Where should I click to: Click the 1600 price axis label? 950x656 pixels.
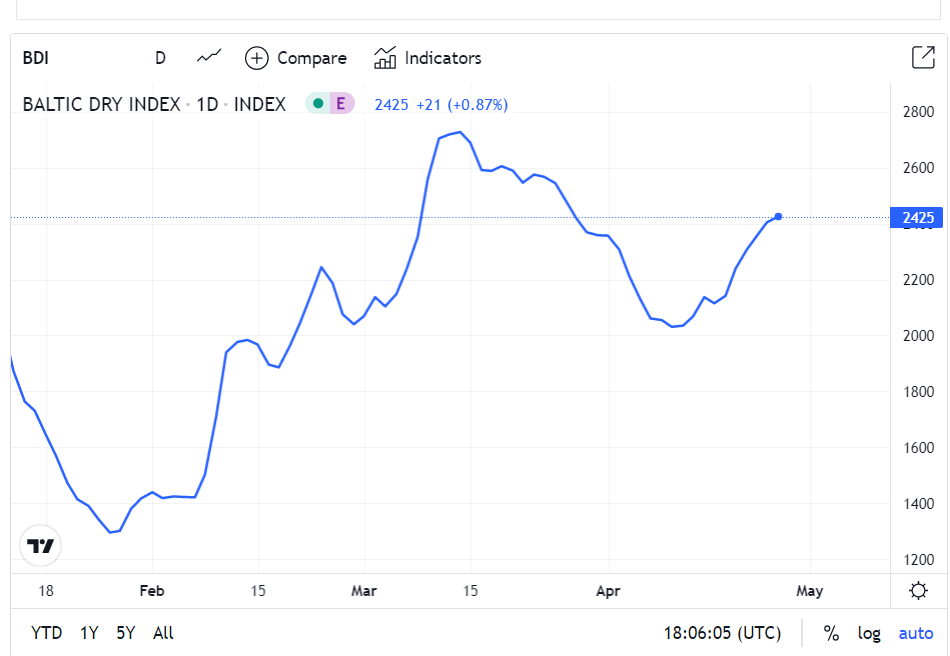coord(918,448)
